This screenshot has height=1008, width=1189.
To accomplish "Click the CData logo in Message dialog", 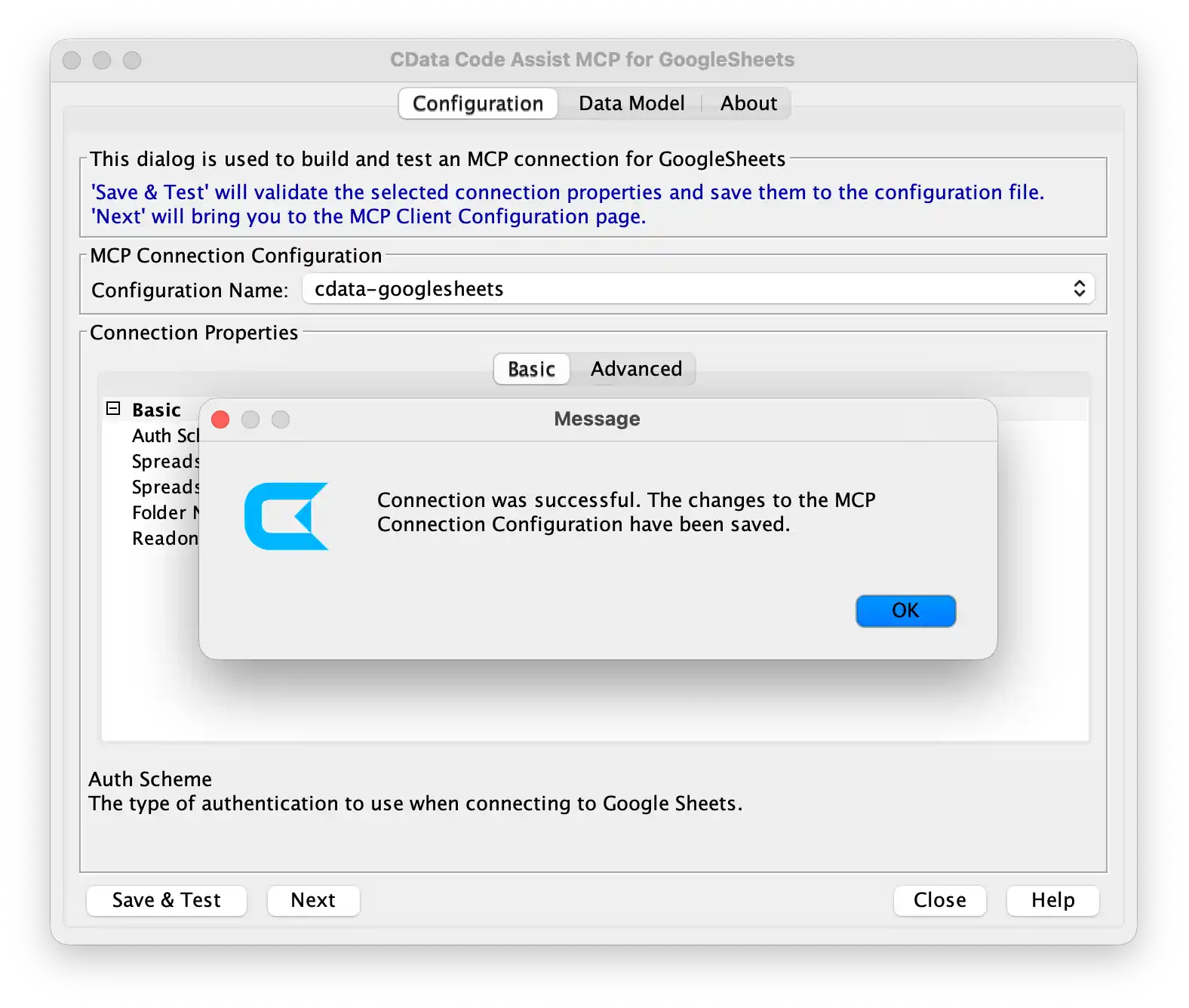I will tap(287, 516).
